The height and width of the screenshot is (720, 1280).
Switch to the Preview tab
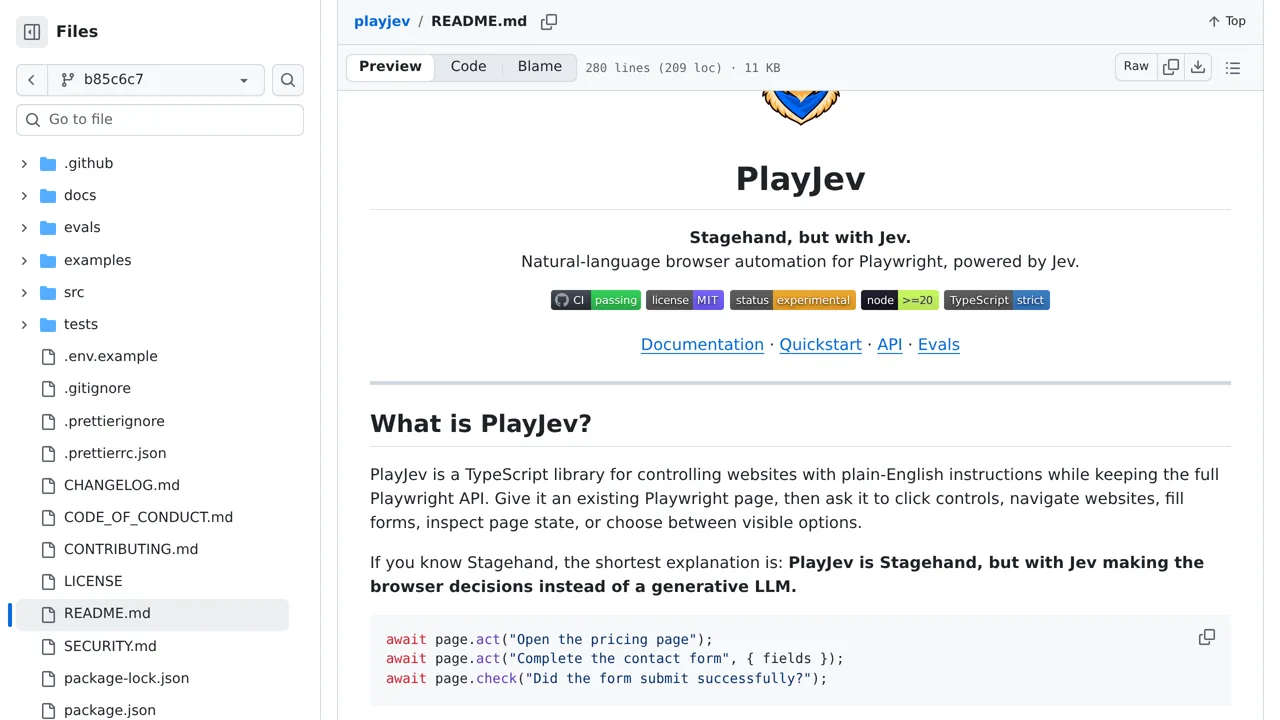click(x=390, y=67)
